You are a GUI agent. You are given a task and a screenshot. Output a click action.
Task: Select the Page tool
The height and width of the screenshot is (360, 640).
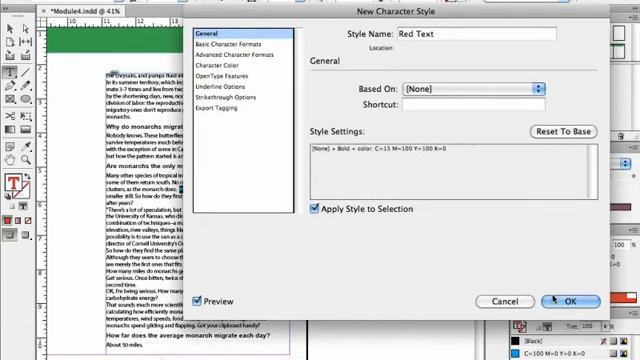10,42
